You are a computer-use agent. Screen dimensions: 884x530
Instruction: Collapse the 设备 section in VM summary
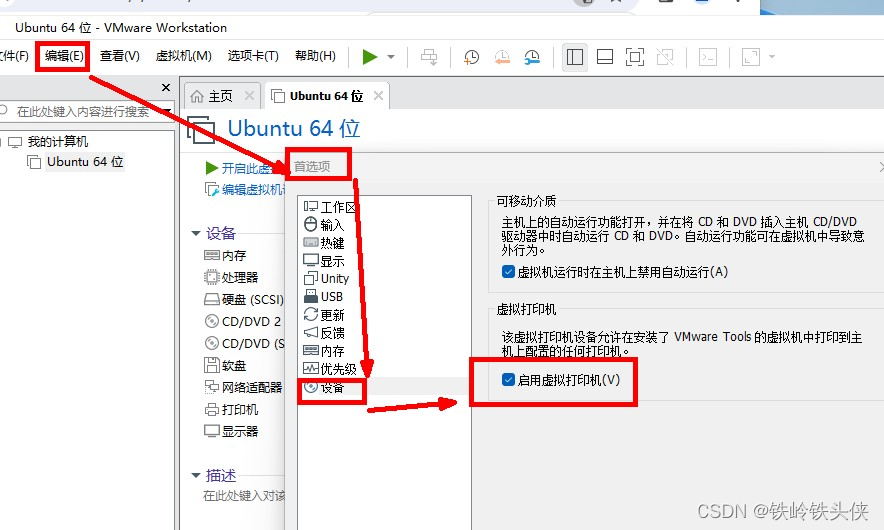click(196, 233)
